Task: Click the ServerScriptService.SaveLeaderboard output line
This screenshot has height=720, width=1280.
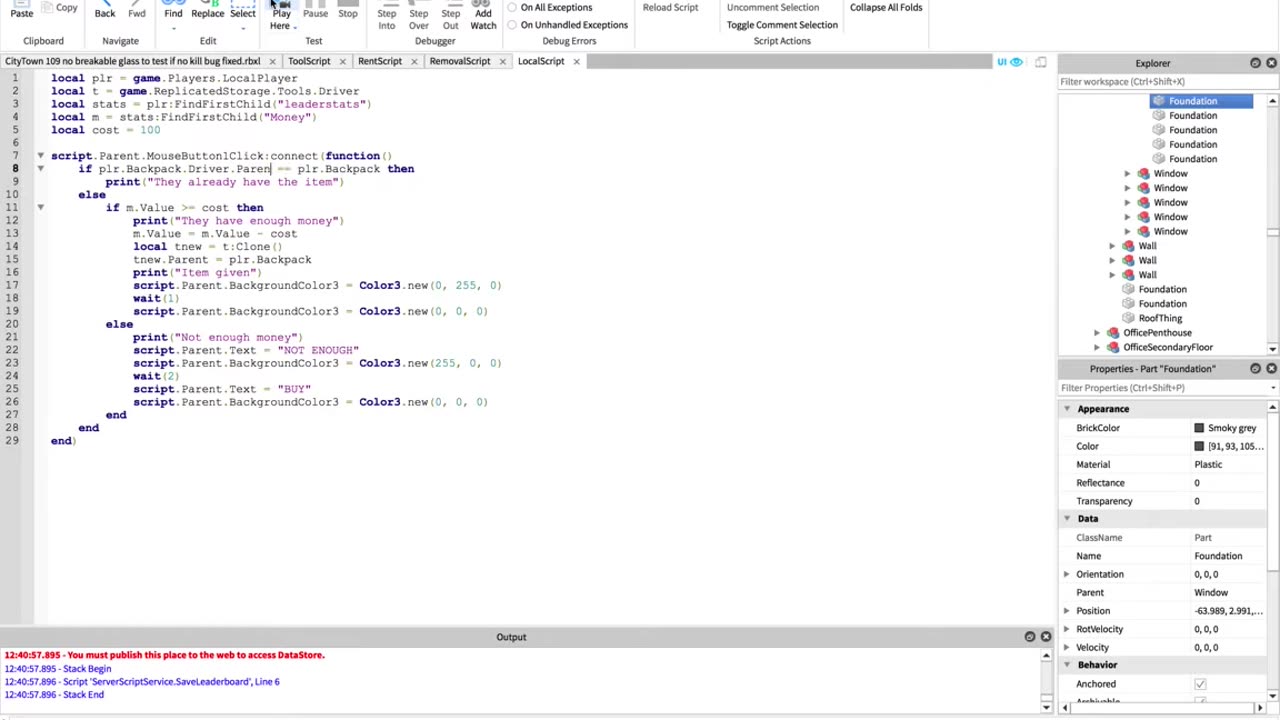Action: point(142,682)
